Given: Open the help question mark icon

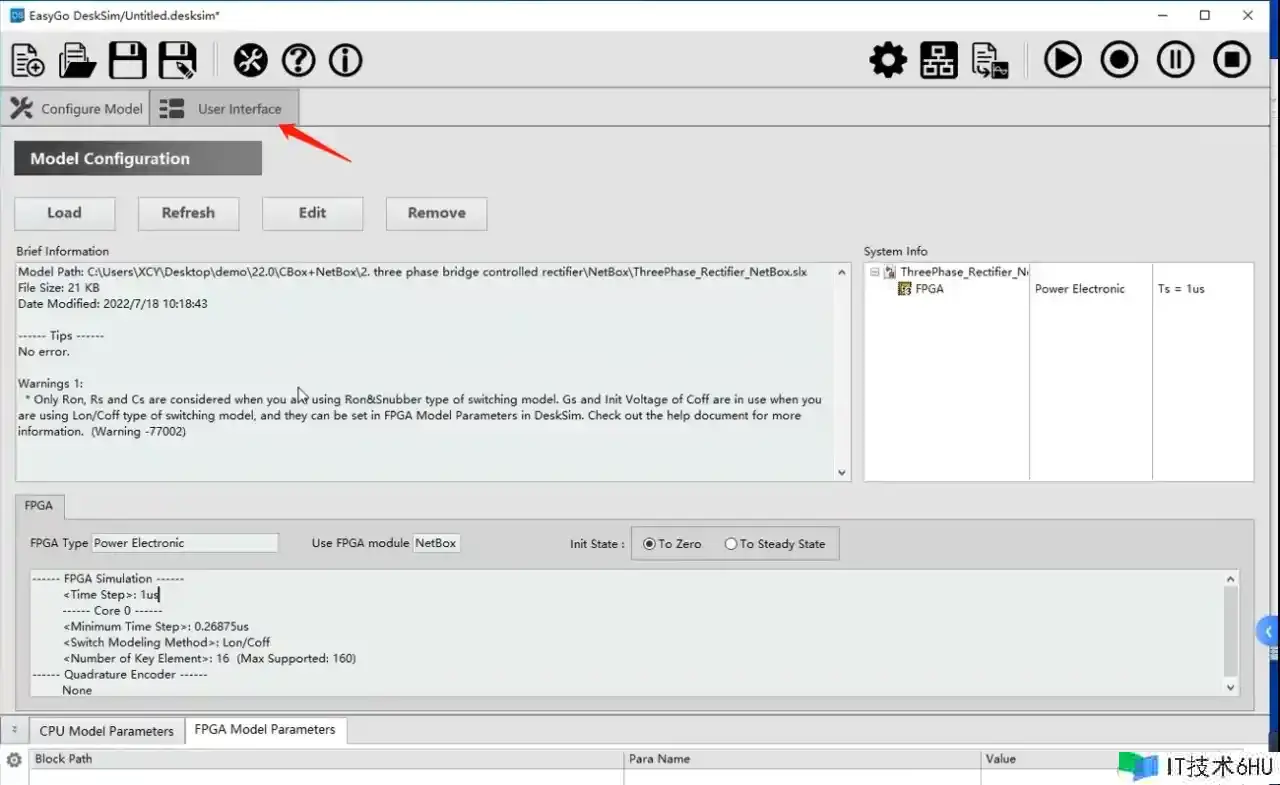Looking at the screenshot, I should [x=298, y=61].
